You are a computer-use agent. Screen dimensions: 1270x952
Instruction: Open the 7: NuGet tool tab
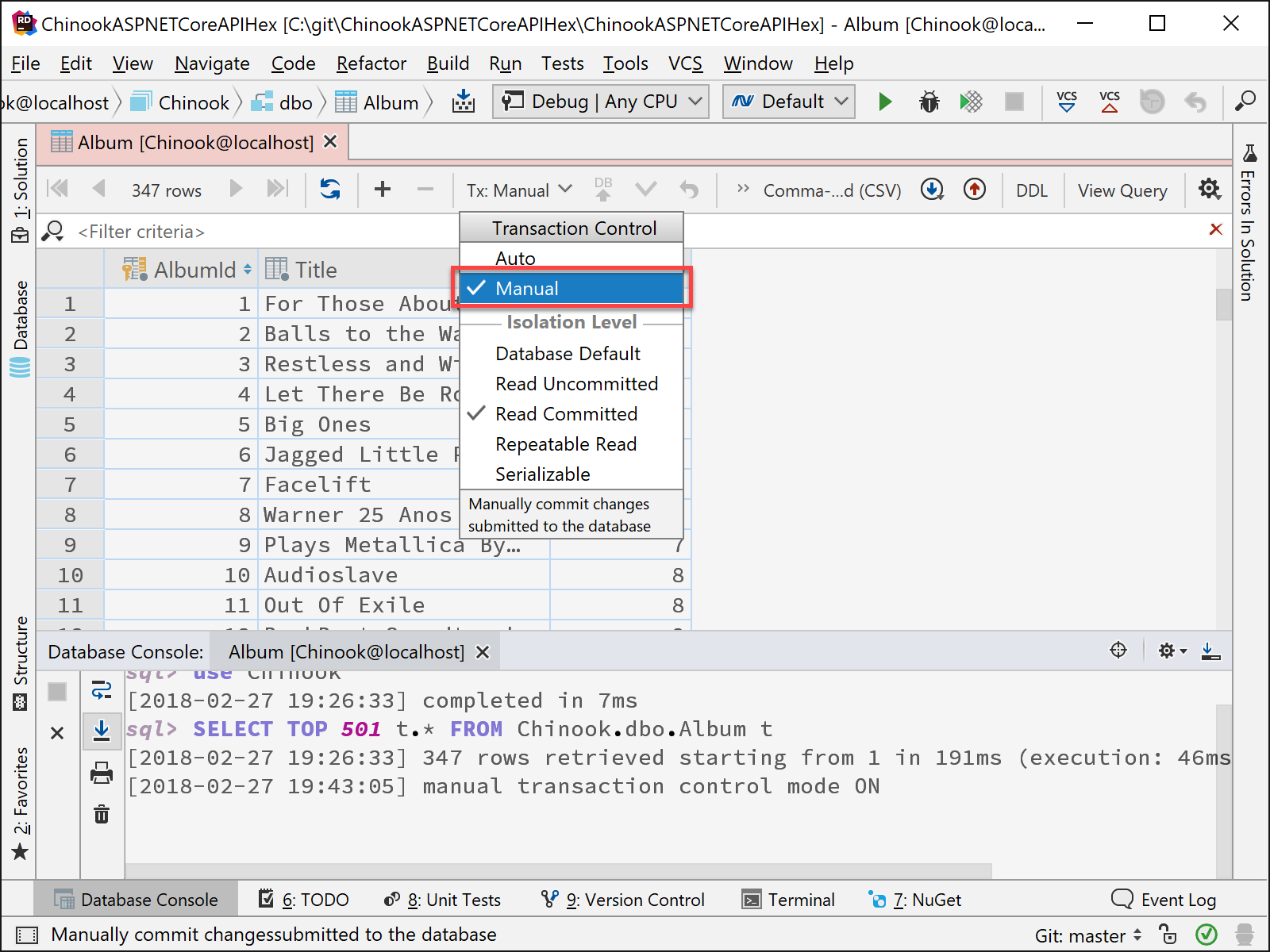click(915, 900)
